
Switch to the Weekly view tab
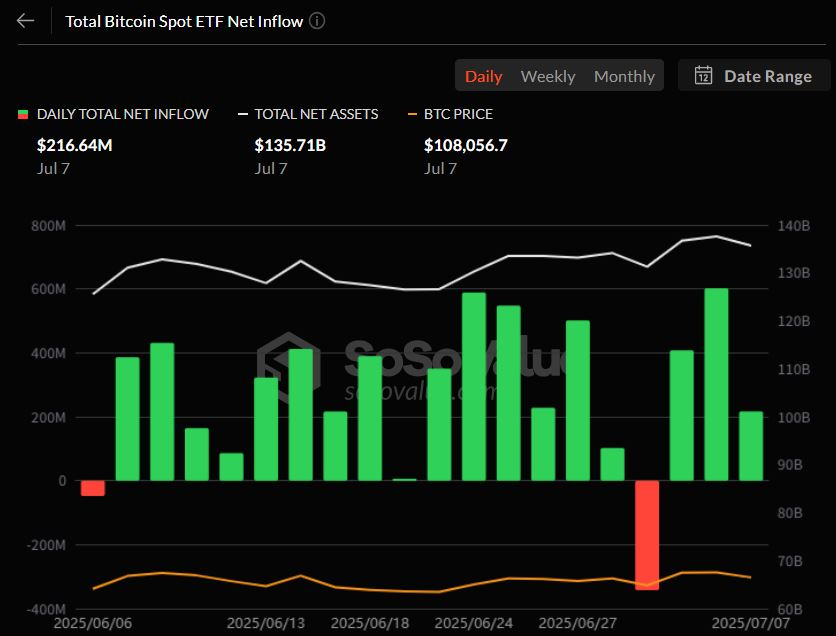[547, 76]
